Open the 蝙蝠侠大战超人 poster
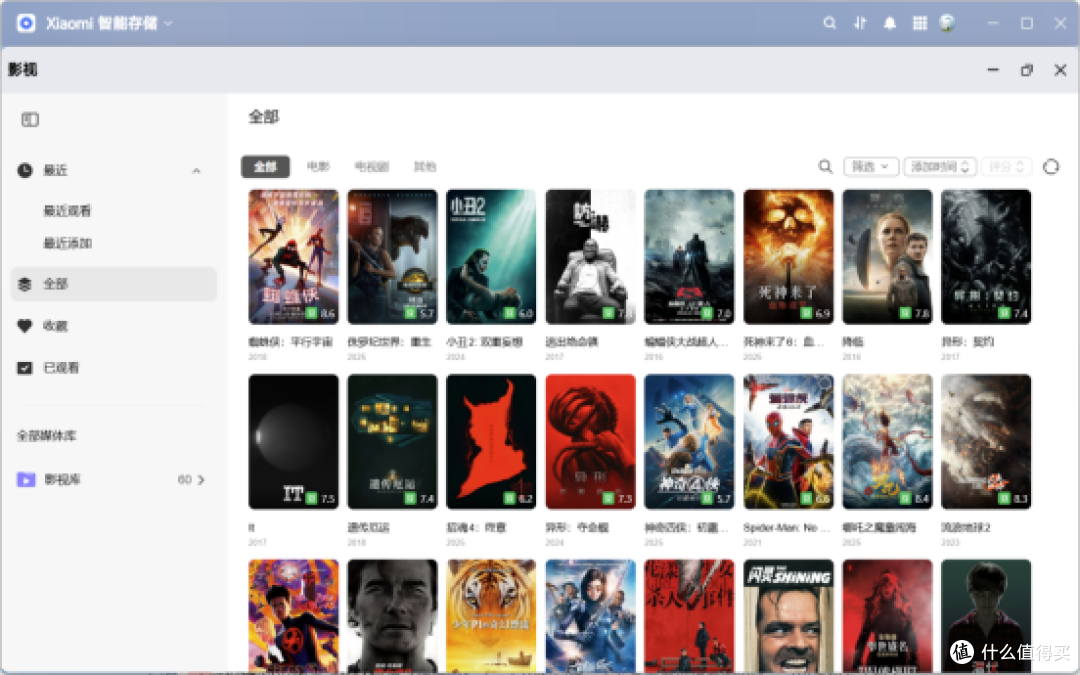The image size is (1080, 675). (689, 256)
